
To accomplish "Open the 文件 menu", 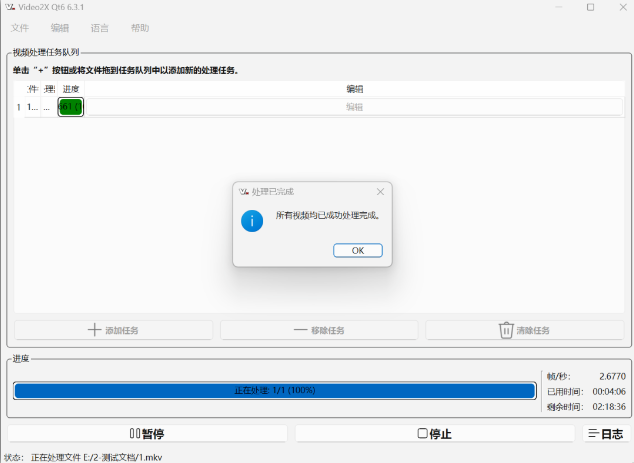I will (x=20, y=28).
